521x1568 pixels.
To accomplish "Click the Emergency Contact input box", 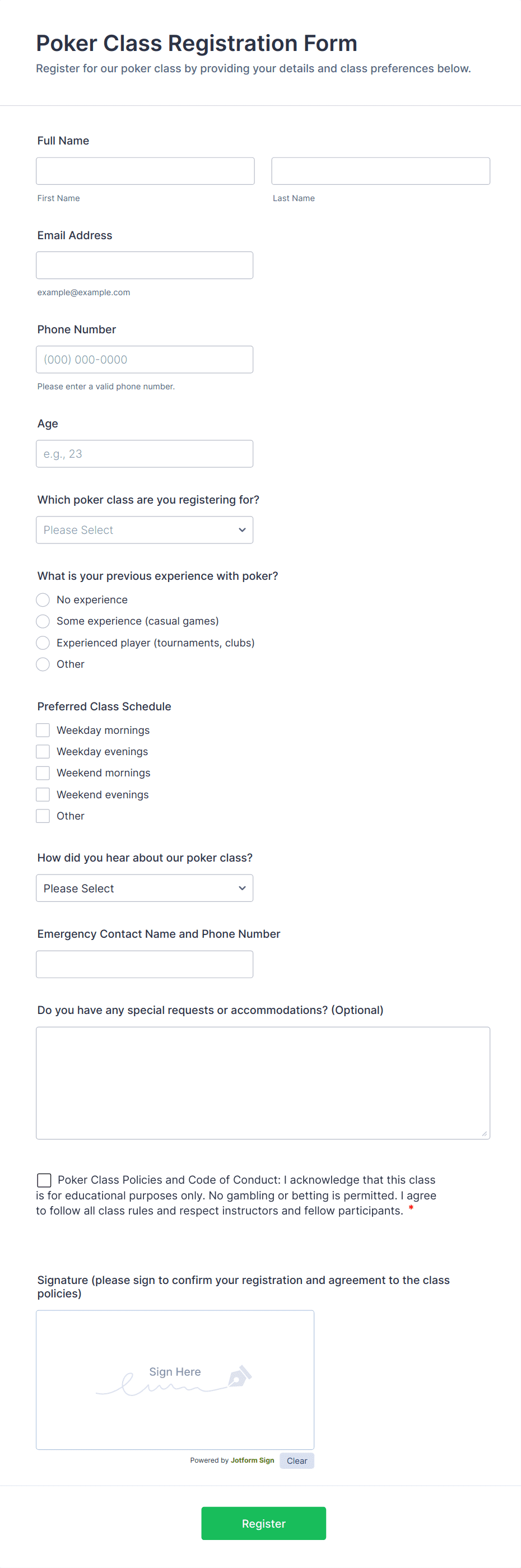I will click(x=144, y=965).
